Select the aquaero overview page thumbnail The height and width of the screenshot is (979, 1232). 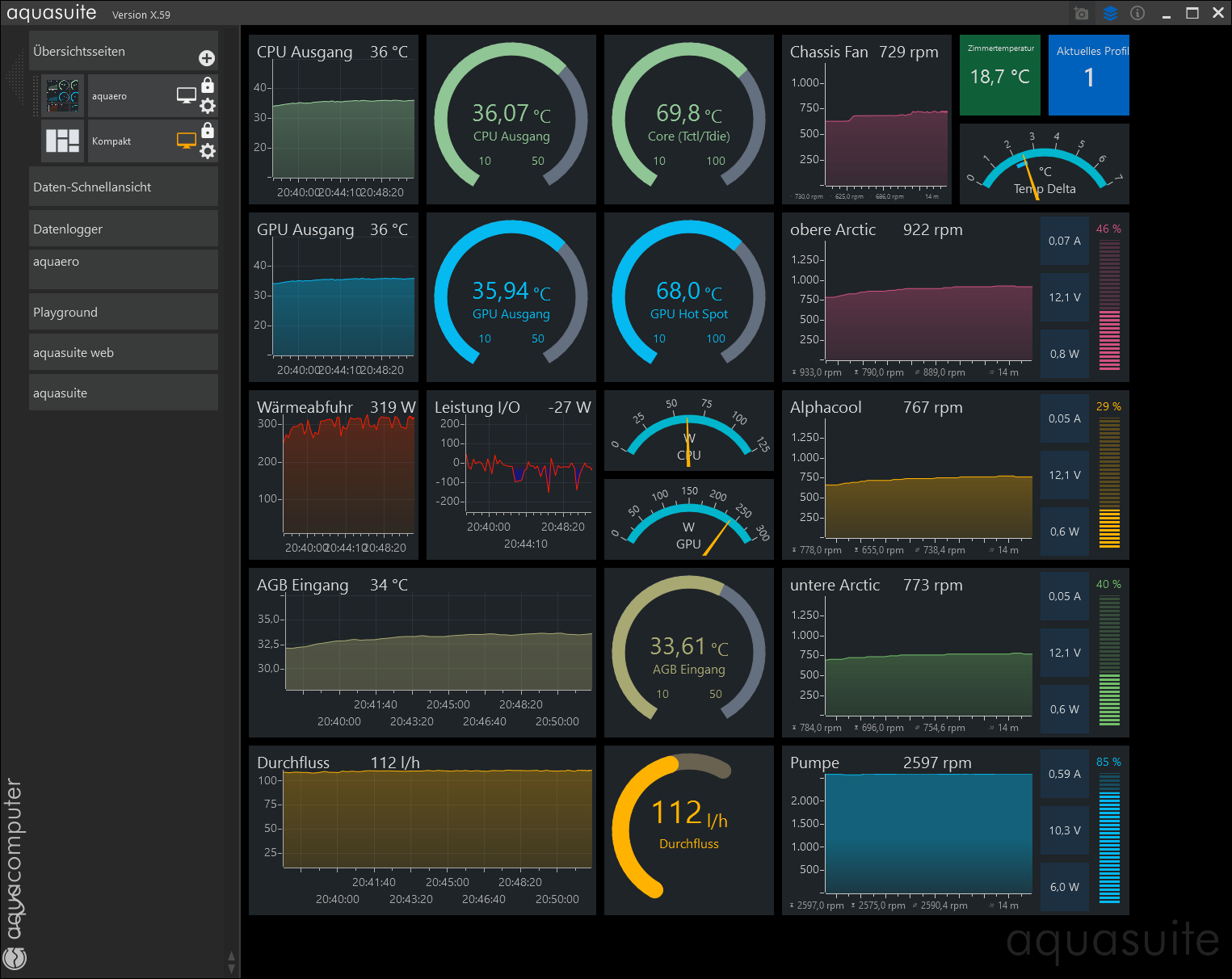tap(62, 96)
